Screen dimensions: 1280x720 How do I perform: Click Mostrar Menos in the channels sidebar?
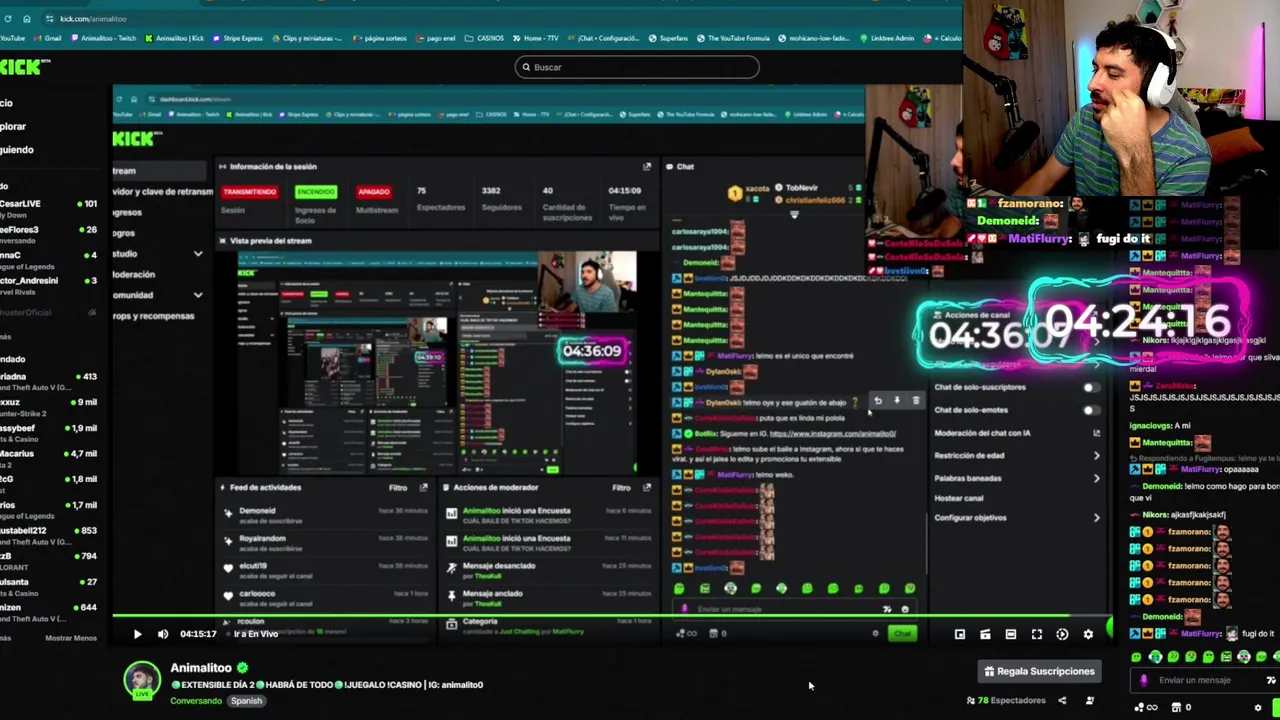[71, 638]
